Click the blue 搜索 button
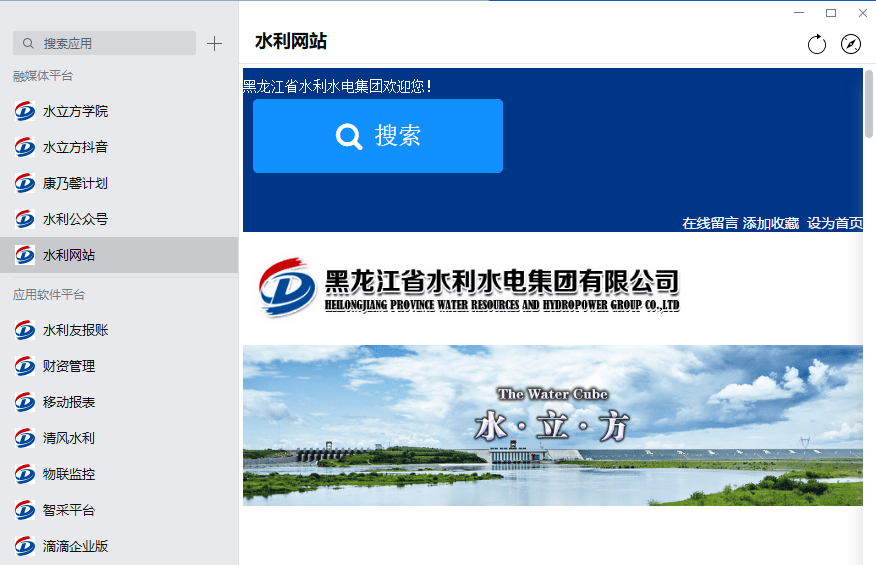This screenshot has width=876, height=565. [378, 136]
